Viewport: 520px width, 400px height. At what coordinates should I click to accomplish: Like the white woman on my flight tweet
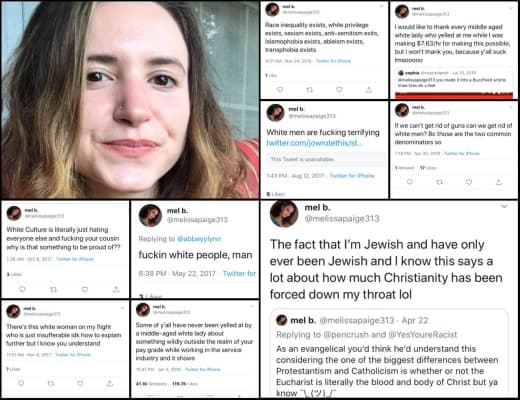point(80,383)
